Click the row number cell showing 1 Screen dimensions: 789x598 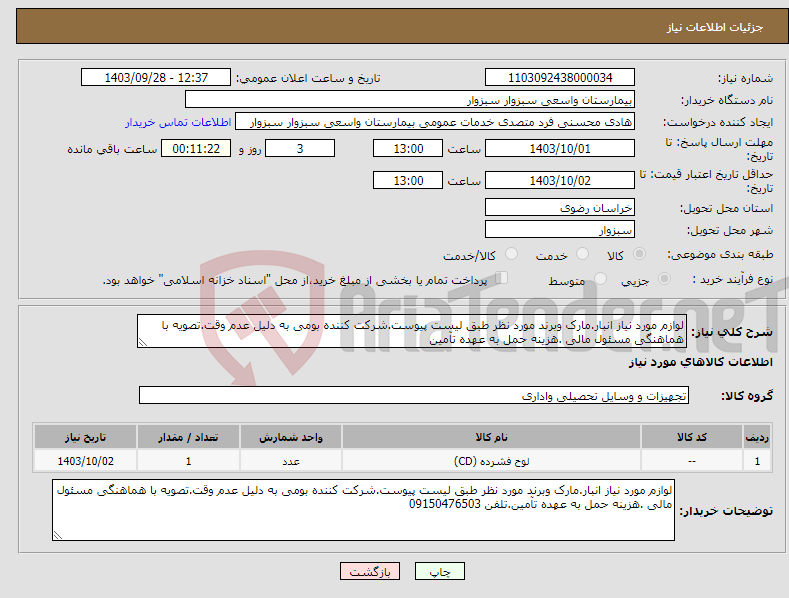[757, 461]
